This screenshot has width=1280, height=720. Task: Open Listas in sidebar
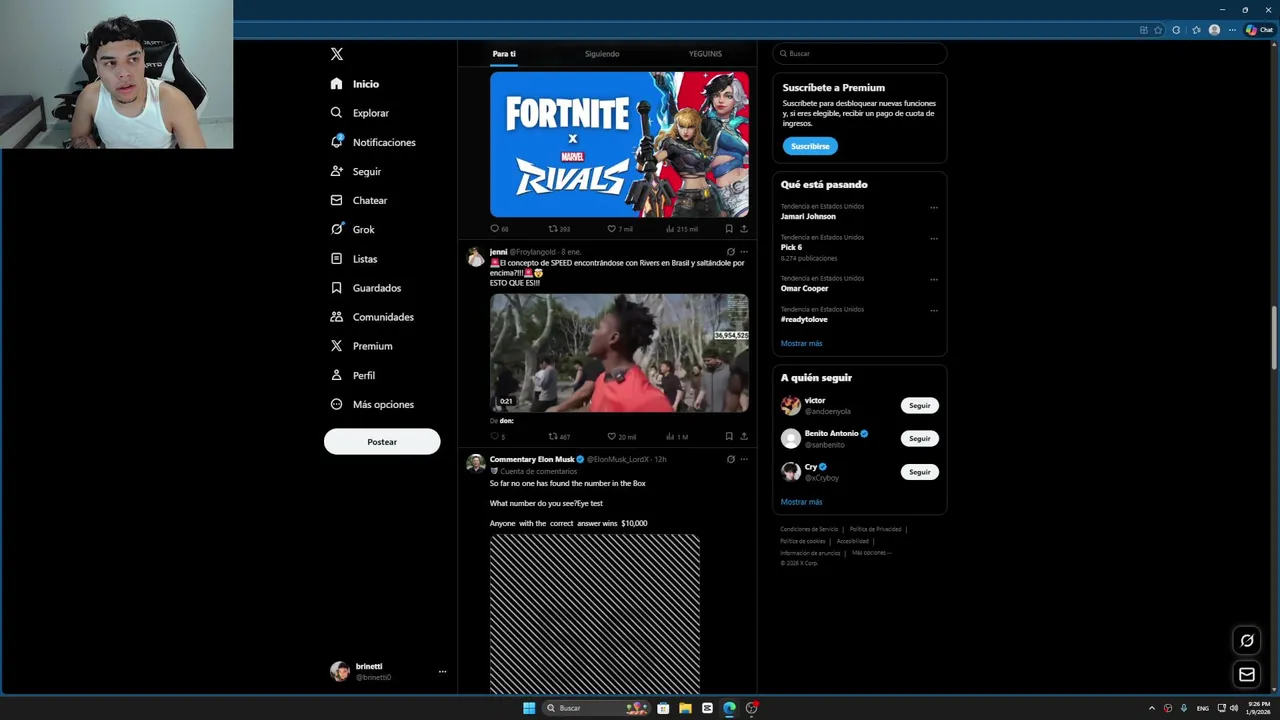354,258
